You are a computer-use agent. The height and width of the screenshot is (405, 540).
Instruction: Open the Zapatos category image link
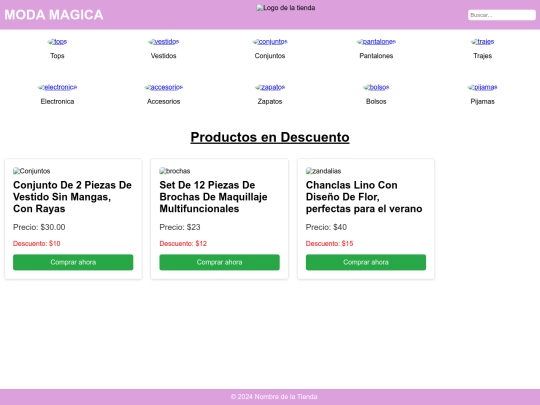(270, 87)
